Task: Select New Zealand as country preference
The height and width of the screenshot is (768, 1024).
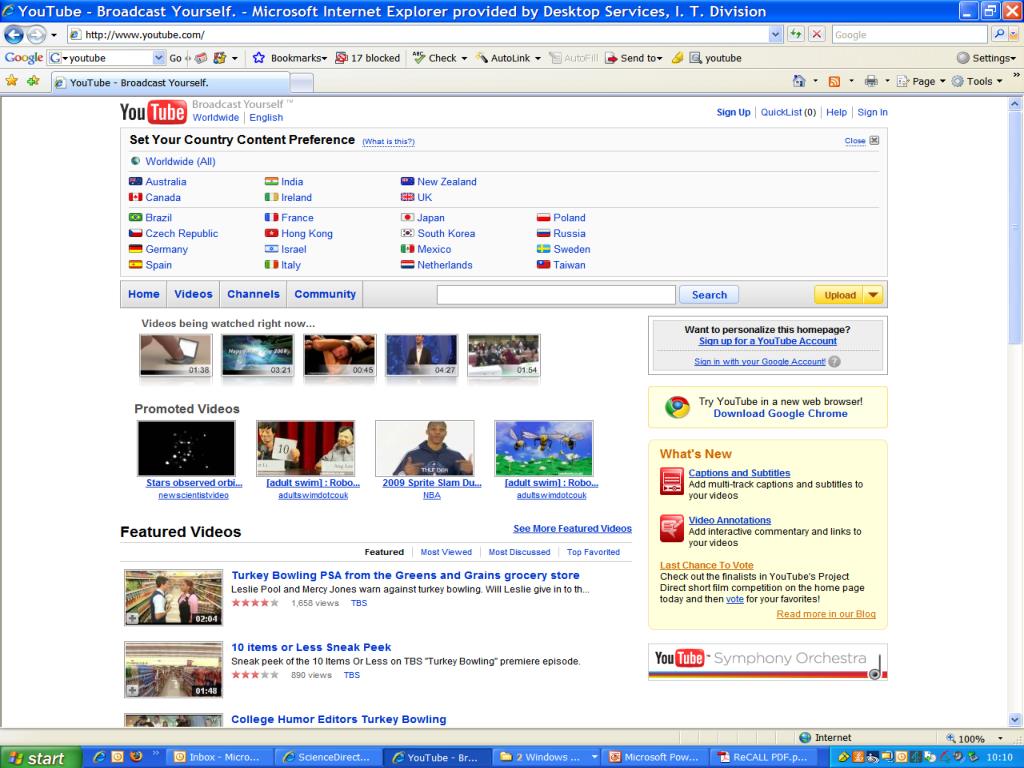Action: pyautogui.click(x=447, y=182)
